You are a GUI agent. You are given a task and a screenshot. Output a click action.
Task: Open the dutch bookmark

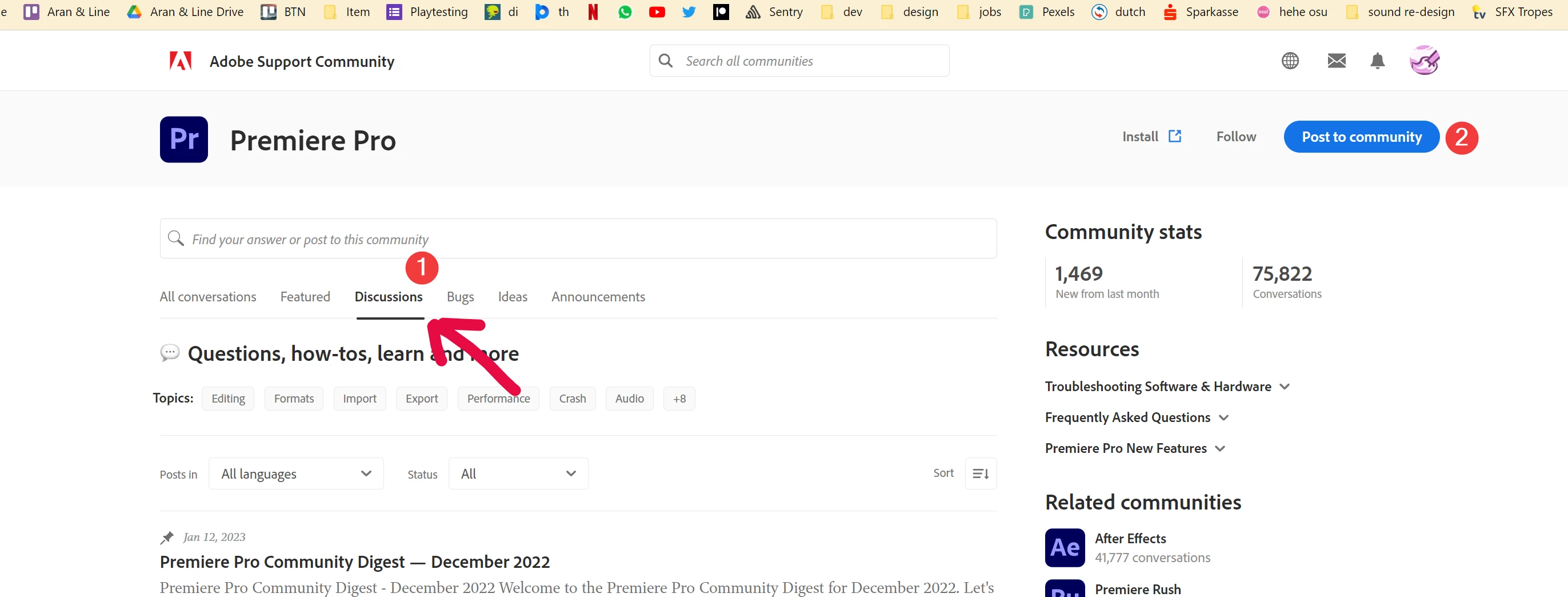pos(1118,11)
